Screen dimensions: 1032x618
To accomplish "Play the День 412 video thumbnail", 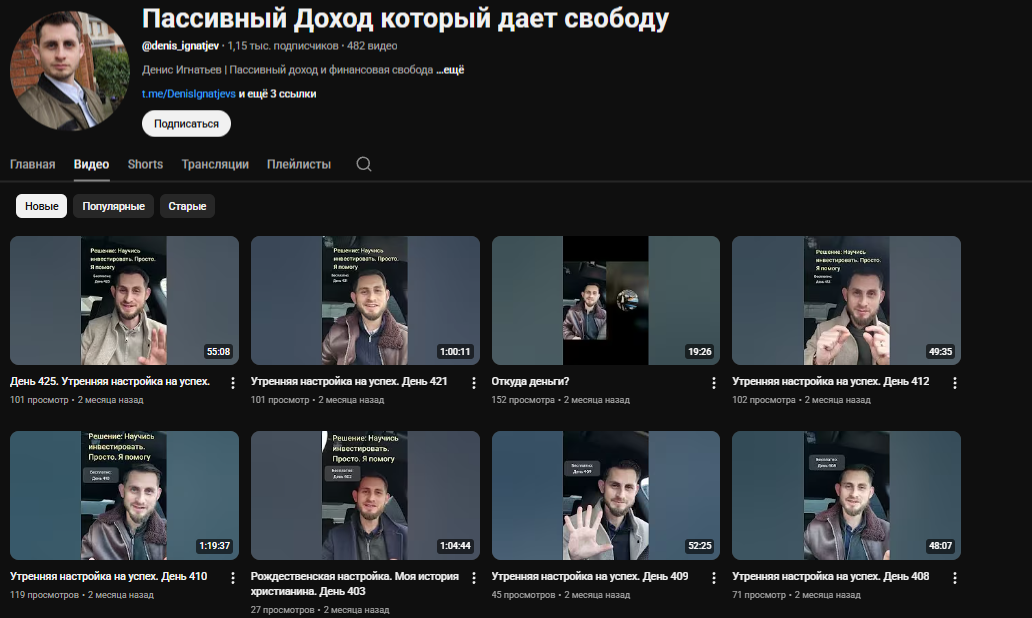I will tap(846, 300).
